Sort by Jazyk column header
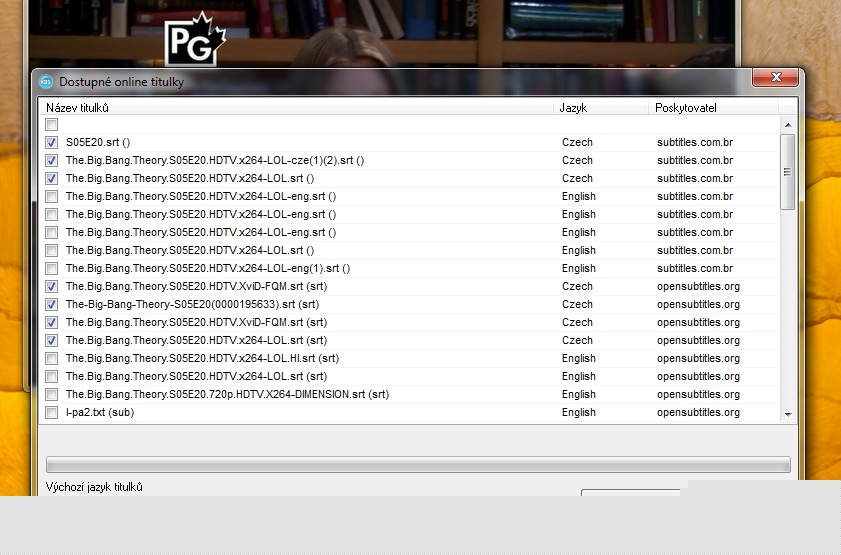Image resolution: width=841 pixels, height=555 pixels. [601, 108]
